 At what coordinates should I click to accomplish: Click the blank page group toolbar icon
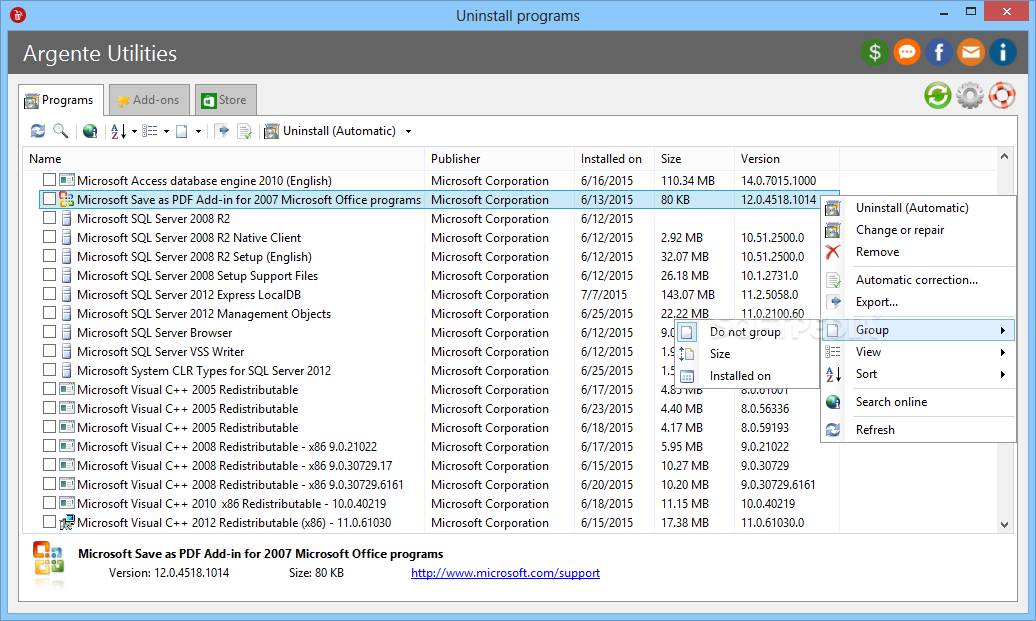point(182,131)
